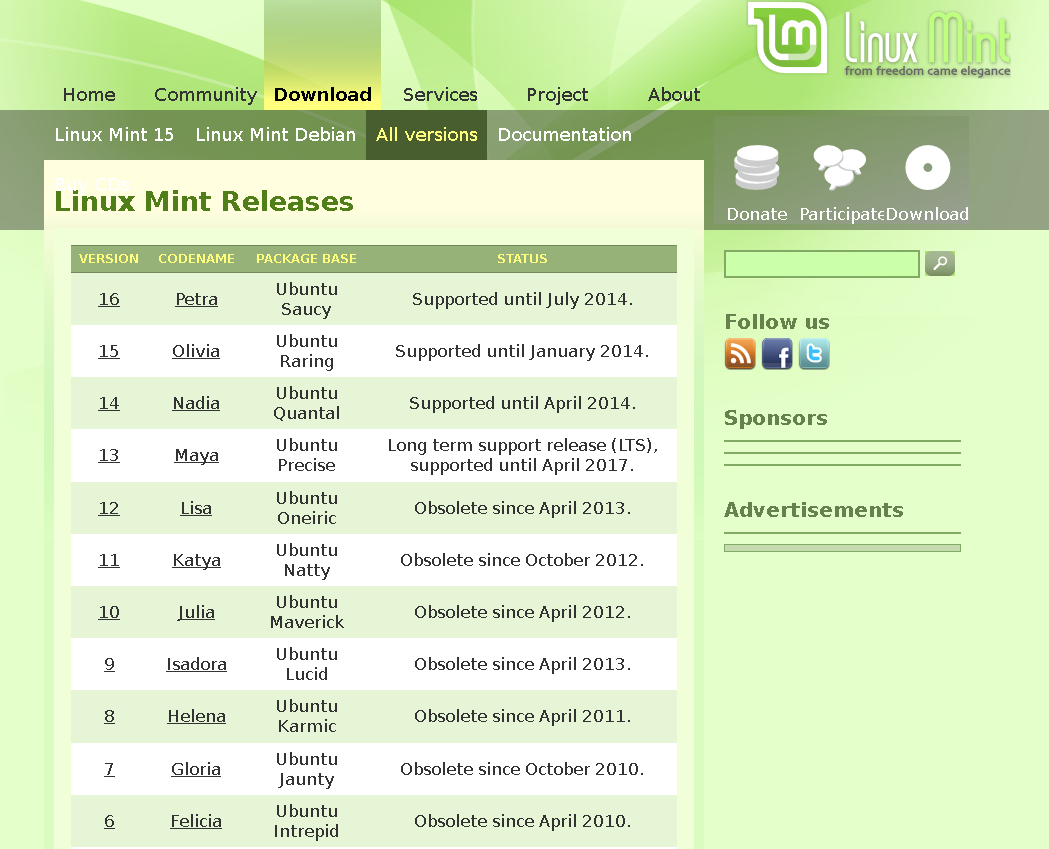This screenshot has width=1049, height=849.
Task: Open the Gloria codename link
Action: tap(196, 769)
